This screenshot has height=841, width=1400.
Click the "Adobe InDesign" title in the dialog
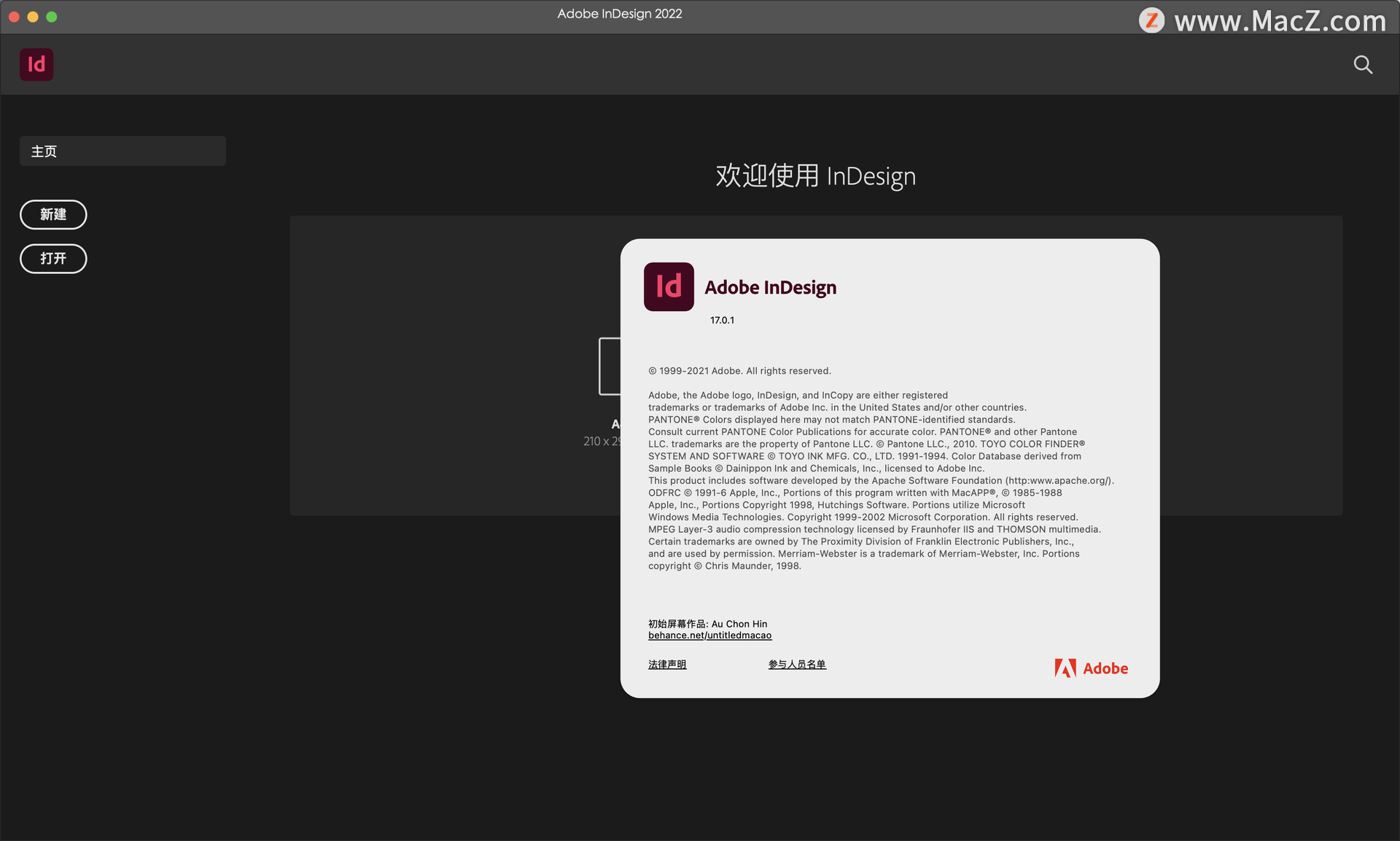click(771, 288)
